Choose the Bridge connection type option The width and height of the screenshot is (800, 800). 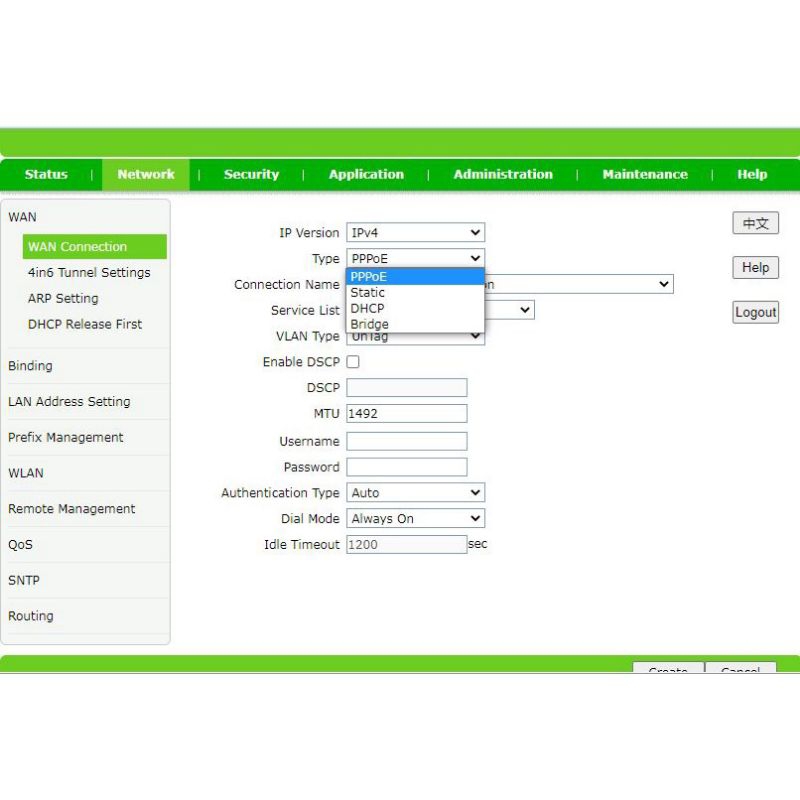click(370, 324)
